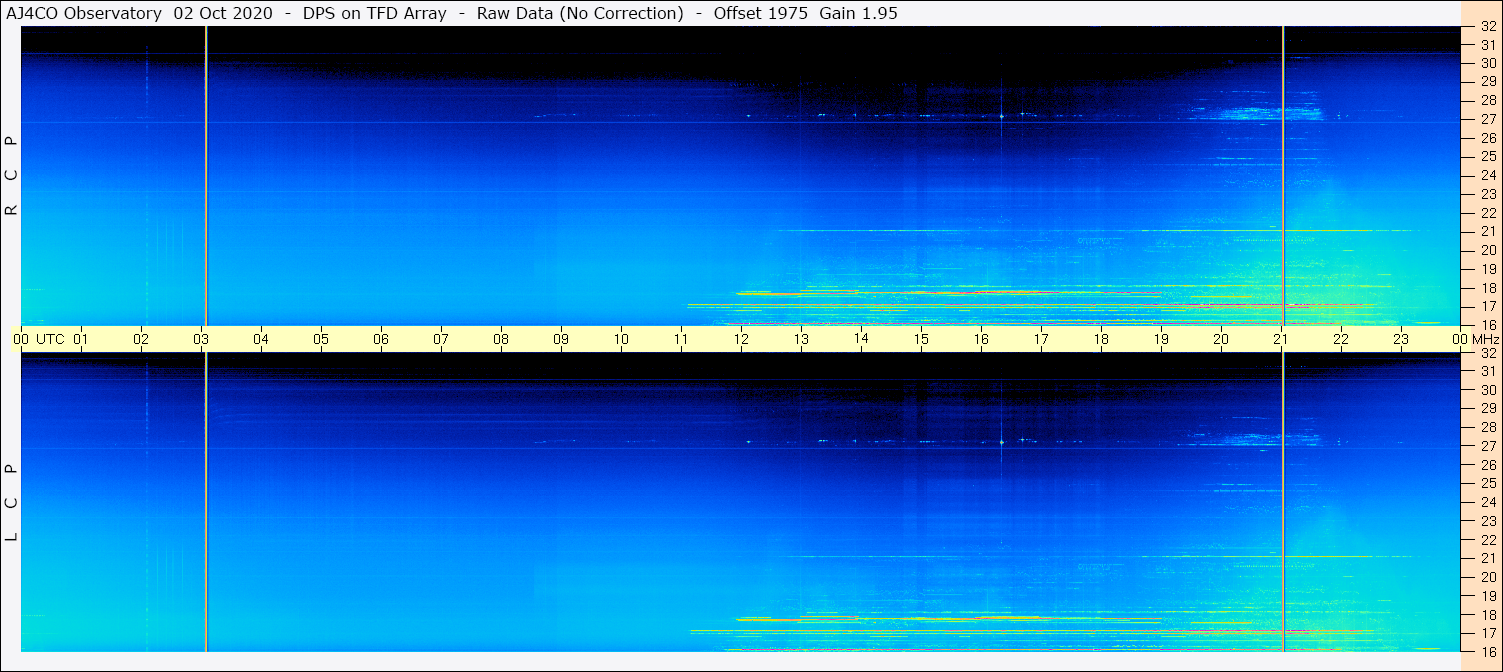
Task: Click the RCP polarization label
Action: [12, 176]
